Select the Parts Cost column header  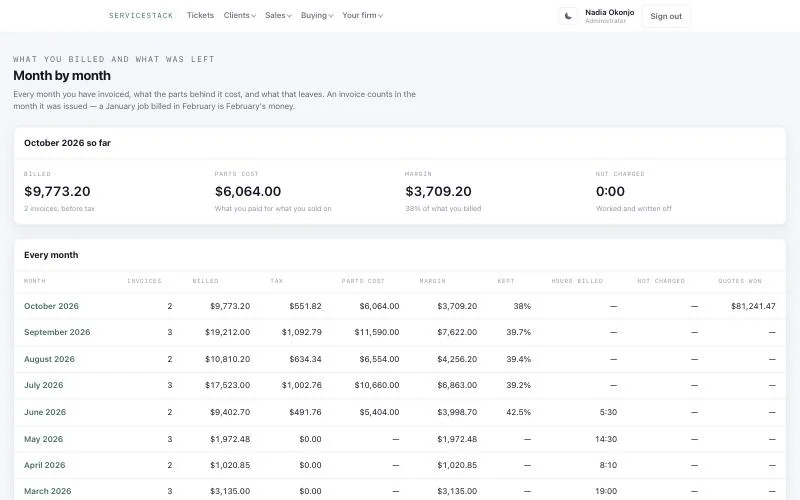pos(363,281)
